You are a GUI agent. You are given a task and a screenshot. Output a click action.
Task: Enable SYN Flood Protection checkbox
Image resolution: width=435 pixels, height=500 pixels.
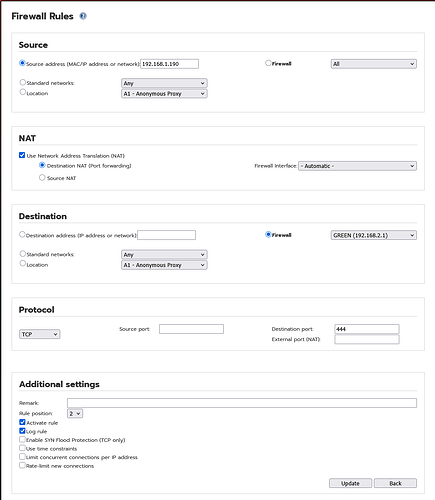[22, 440]
